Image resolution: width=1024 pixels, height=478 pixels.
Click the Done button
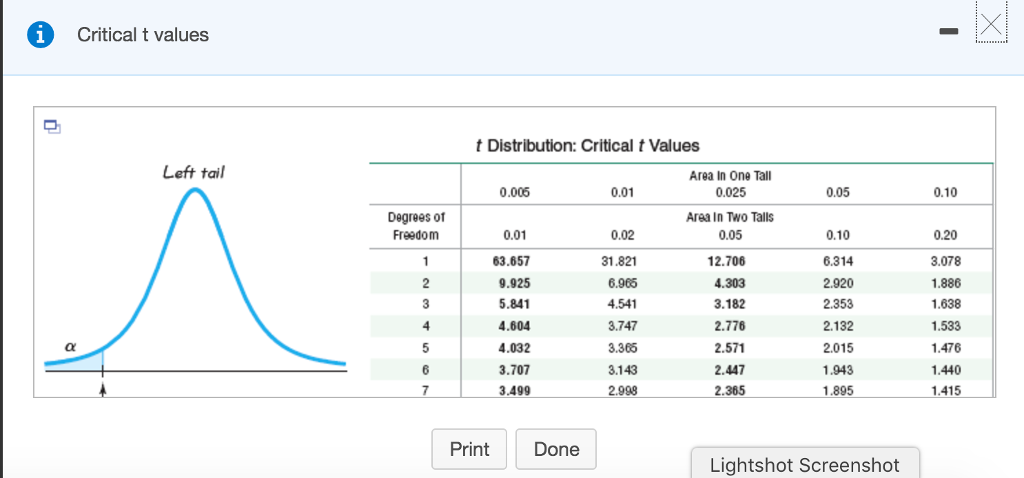(556, 449)
